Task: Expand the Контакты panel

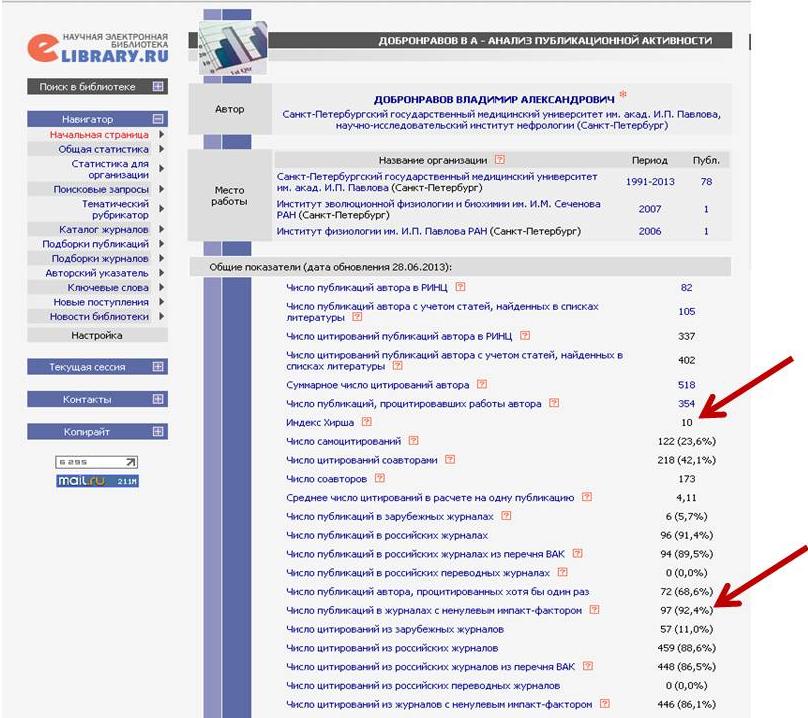Action: [158, 399]
